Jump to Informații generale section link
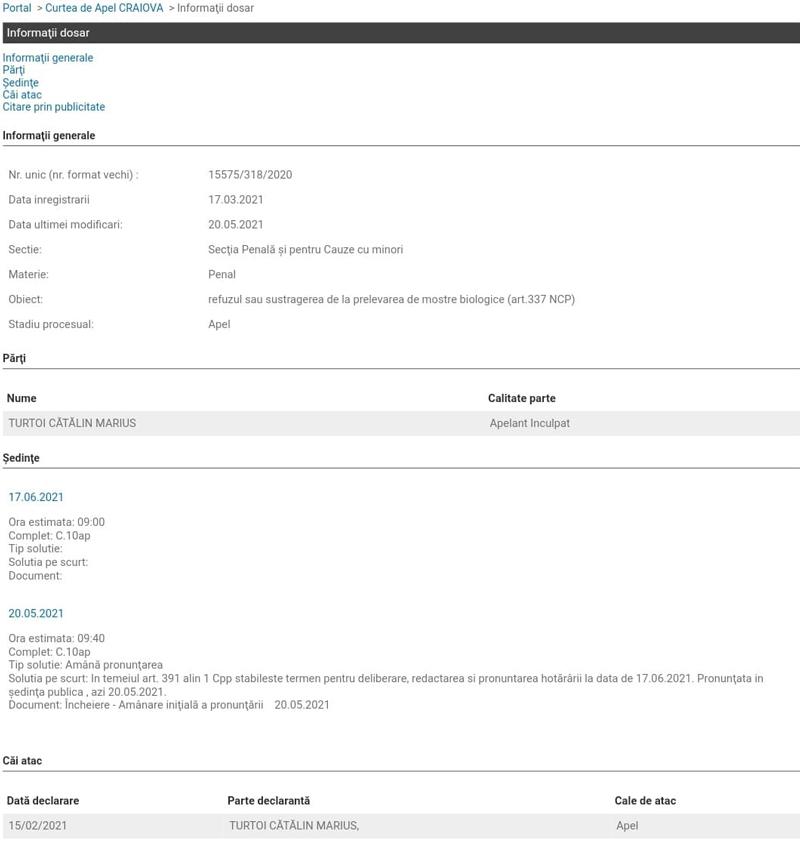800x851 pixels. [48, 58]
